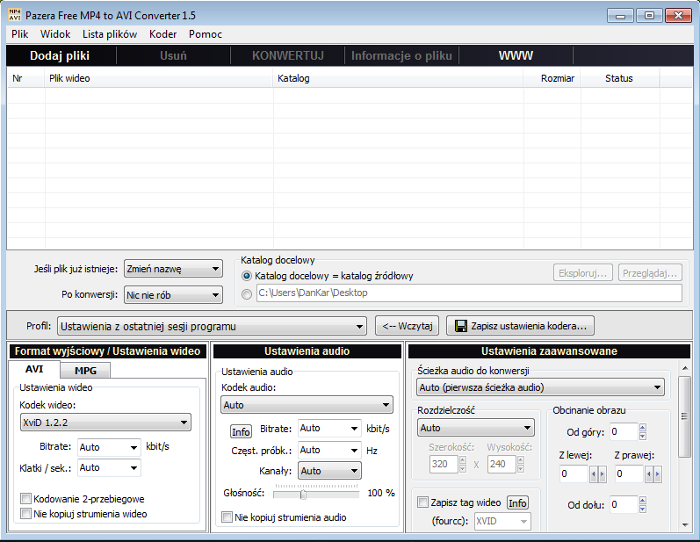Click Usuń toolbar button
Screen dimensions: 700x542
tap(173, 56)
